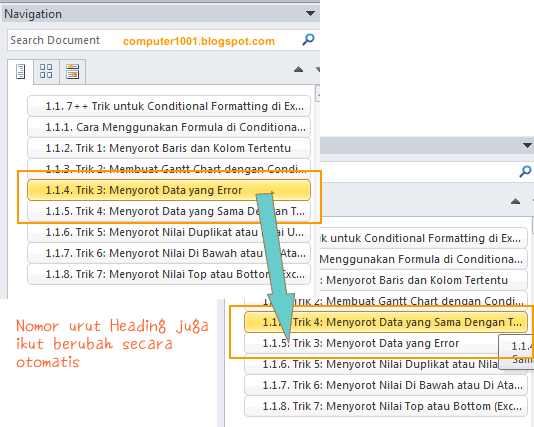
Task: Select second pane heading untuk Conditional Formatting di Ex...
Action: pos(424,238)
